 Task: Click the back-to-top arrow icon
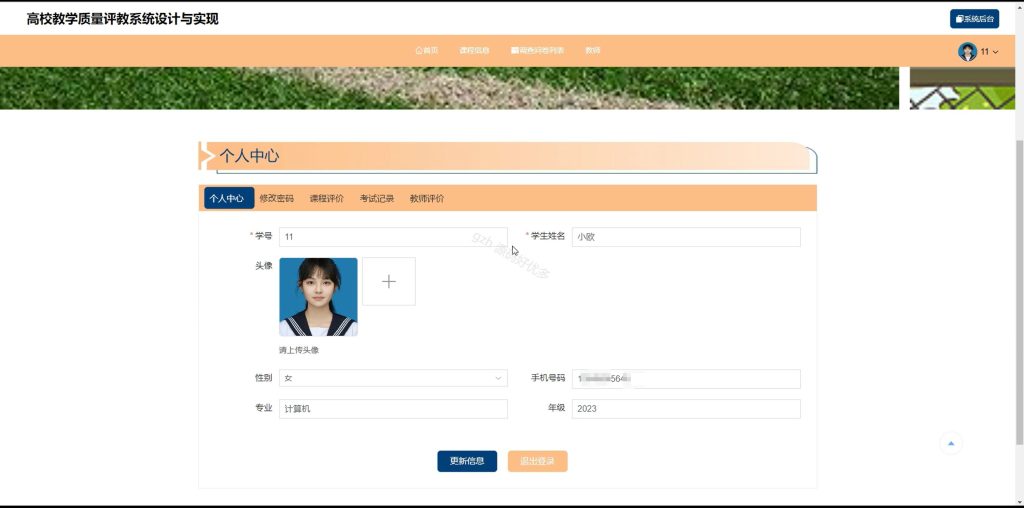click(951, 443)
